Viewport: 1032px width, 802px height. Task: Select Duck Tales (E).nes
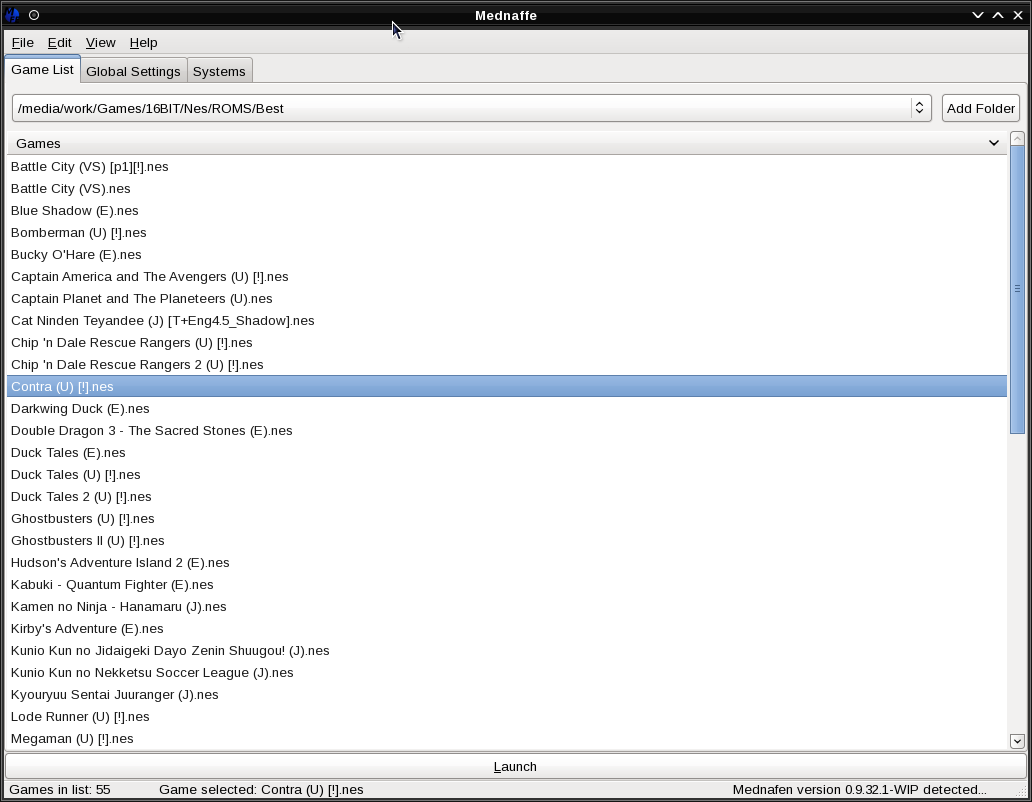pyautogui.click(x=507, y=453)
